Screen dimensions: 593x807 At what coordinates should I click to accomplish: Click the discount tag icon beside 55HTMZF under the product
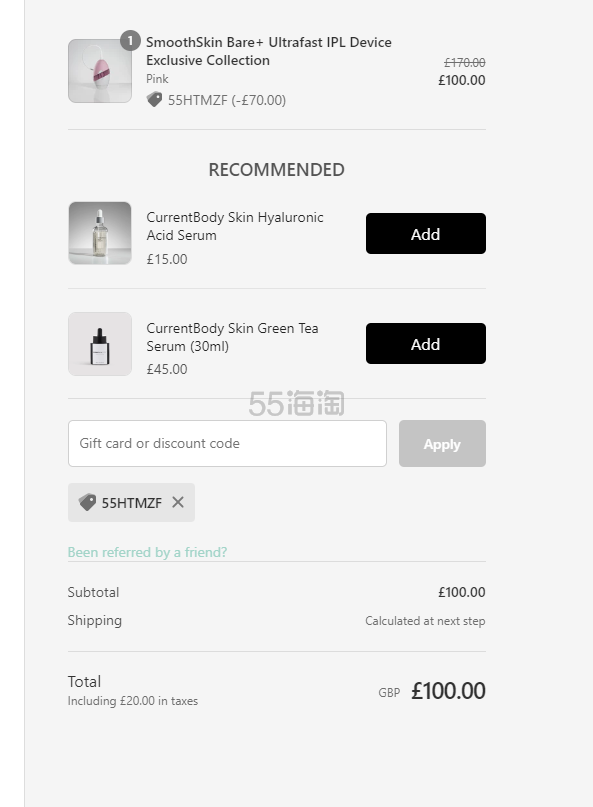(x=153, y=100)
